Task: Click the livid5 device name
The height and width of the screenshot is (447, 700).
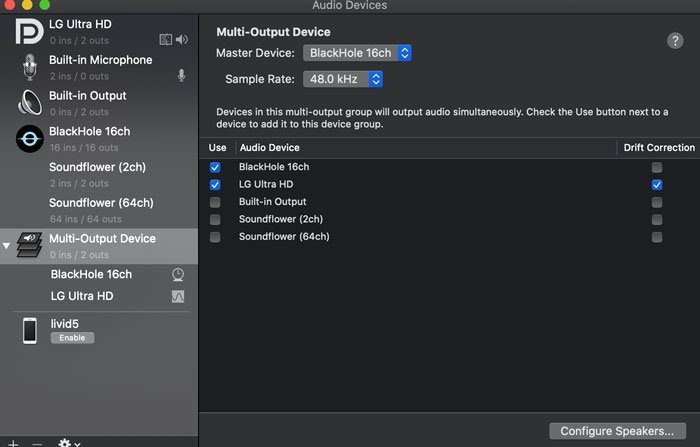Action: (64, 324)
